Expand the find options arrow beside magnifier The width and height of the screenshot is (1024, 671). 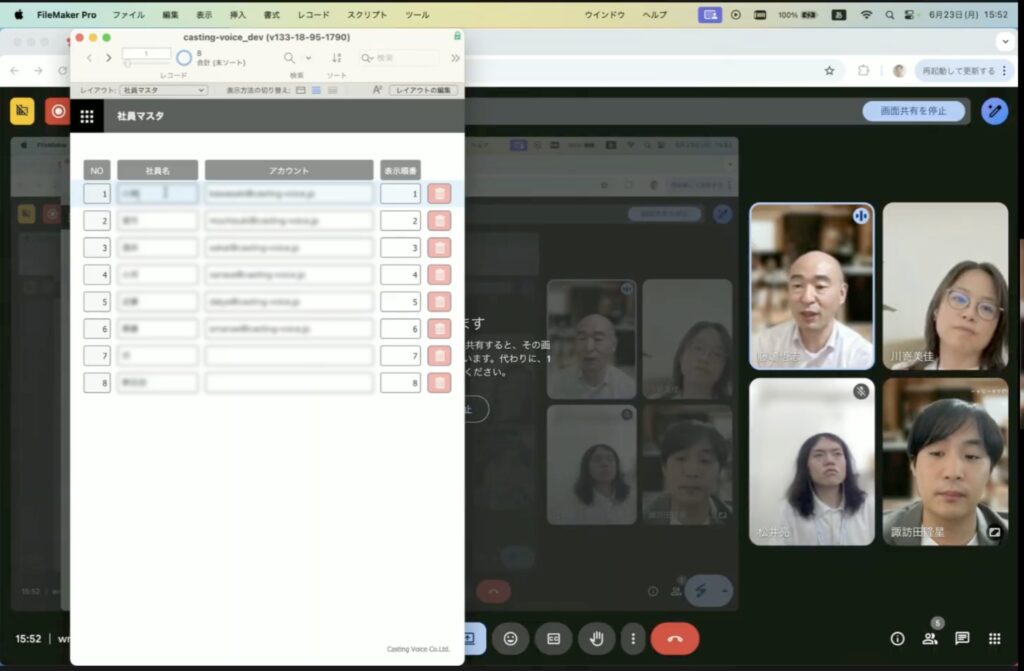click(x=308, y=58)
